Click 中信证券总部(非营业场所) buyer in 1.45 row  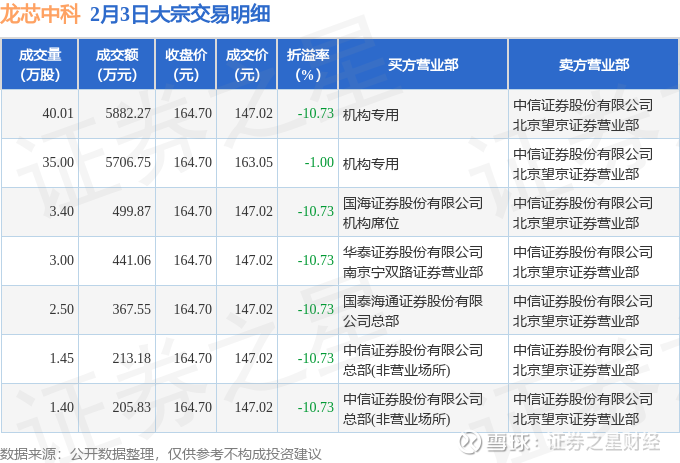pos(413,360)
